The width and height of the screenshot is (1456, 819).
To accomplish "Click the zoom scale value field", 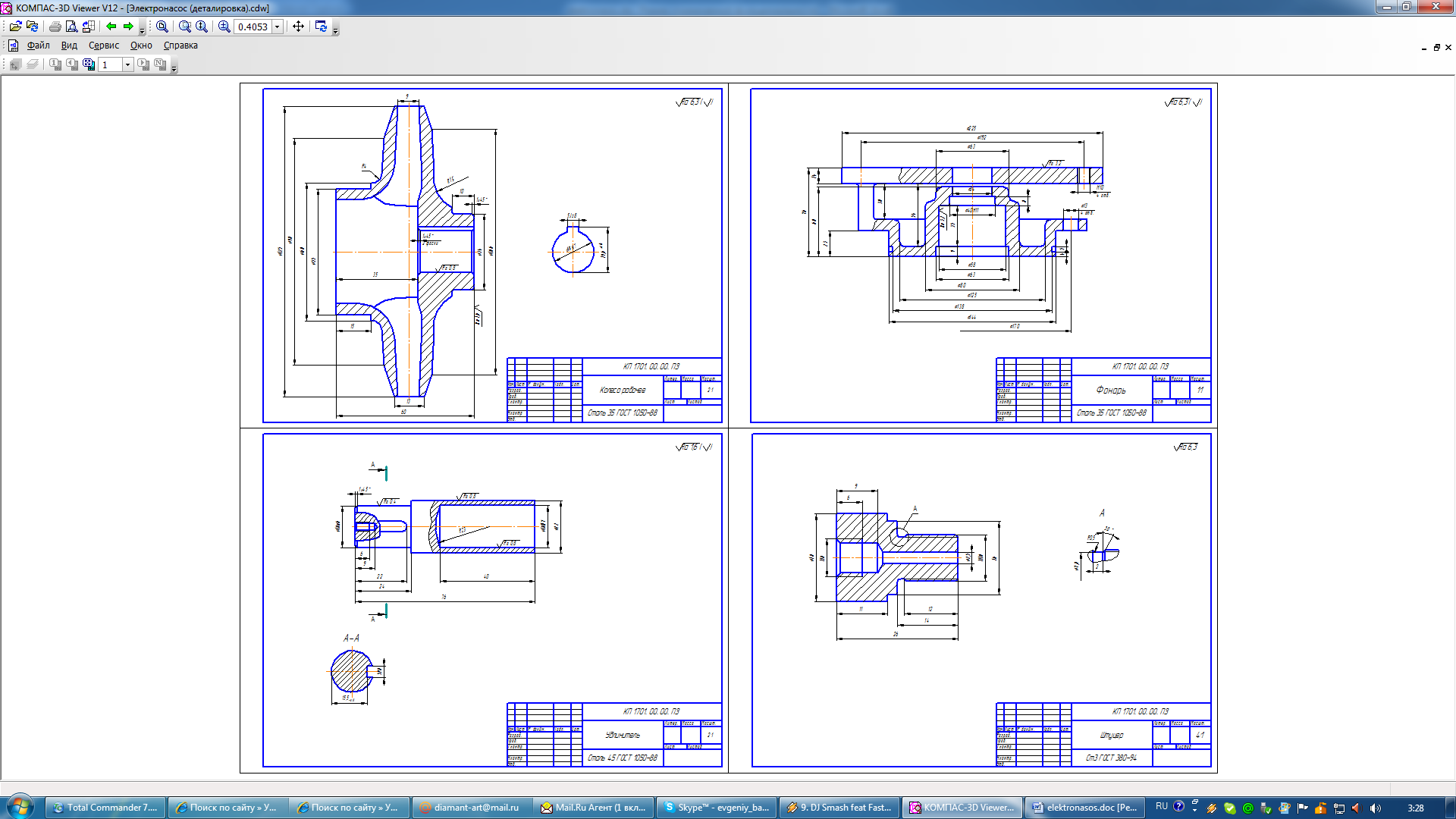I will (253, 27).
